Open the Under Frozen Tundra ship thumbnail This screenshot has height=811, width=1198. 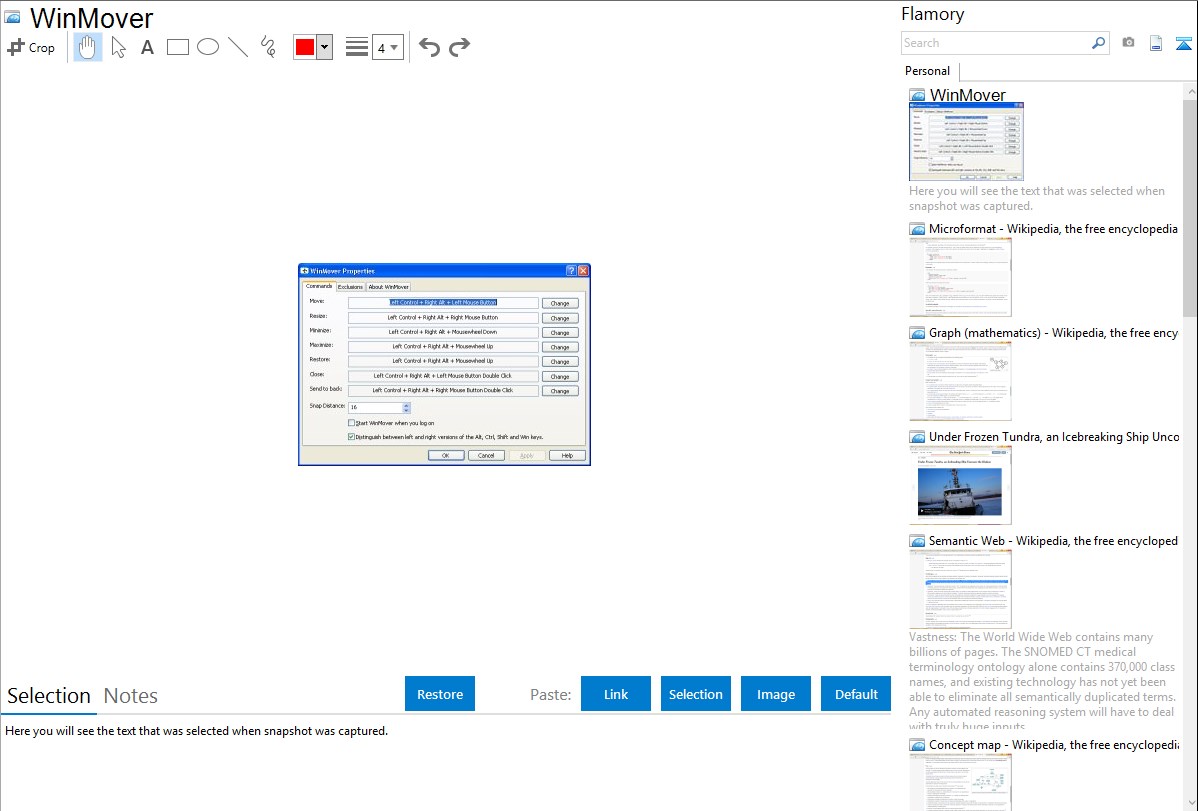[x=960, y=485]
